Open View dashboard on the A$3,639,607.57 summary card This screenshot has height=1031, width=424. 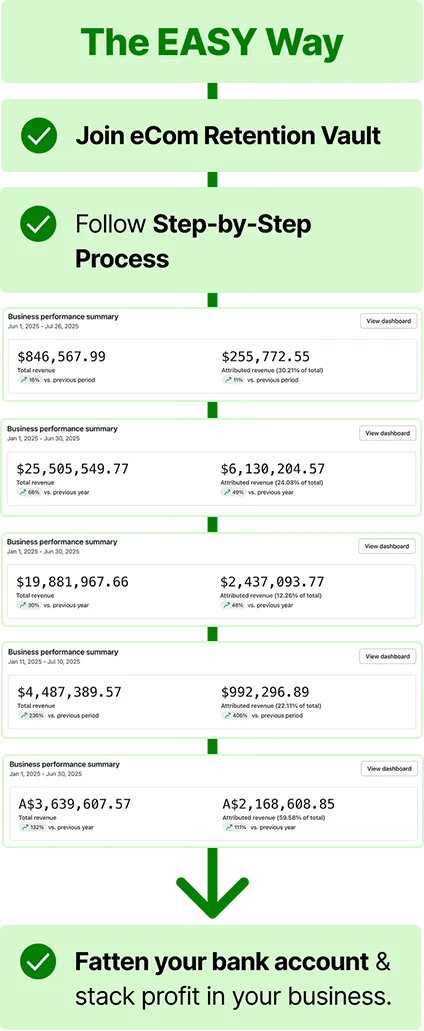(389, 769)
